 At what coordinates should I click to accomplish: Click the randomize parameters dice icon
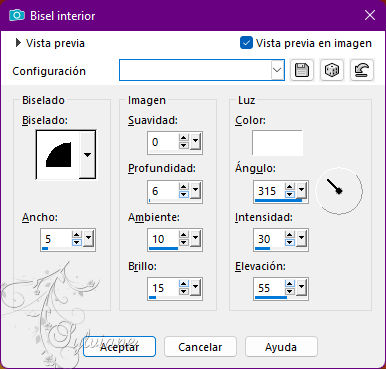coord(332,70)
